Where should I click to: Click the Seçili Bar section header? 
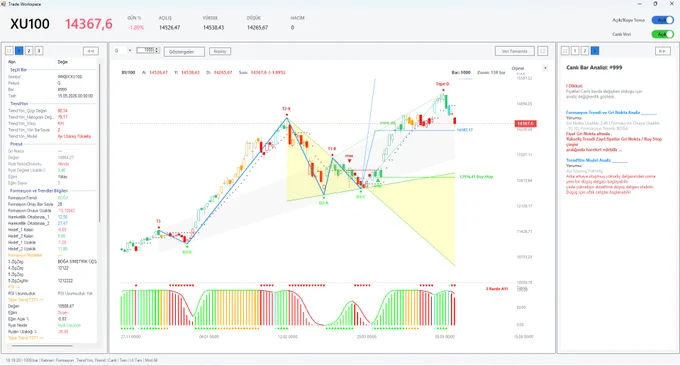19,69
